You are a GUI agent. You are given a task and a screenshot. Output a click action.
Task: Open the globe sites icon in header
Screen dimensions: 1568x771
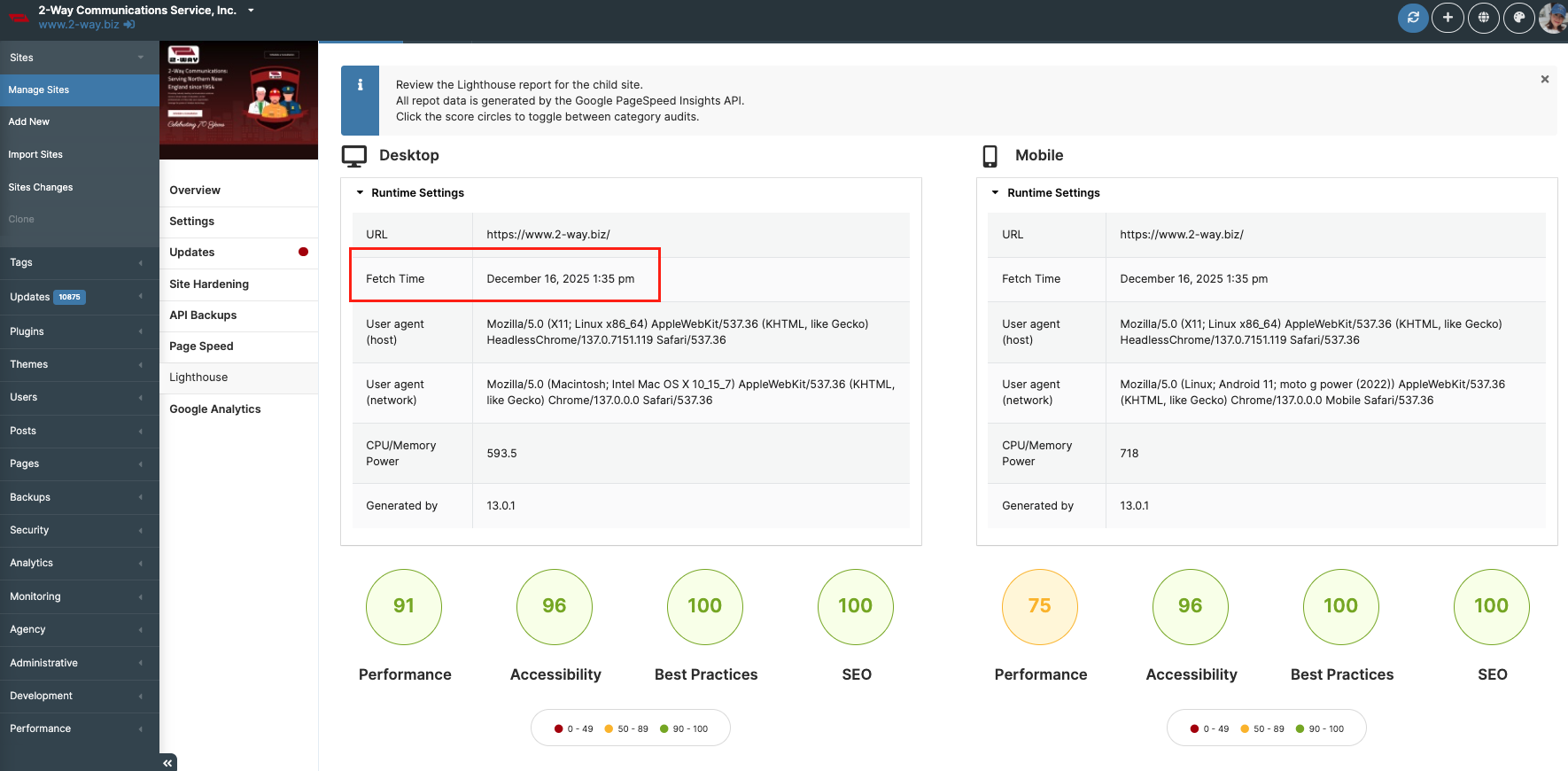click(1483, 18)
